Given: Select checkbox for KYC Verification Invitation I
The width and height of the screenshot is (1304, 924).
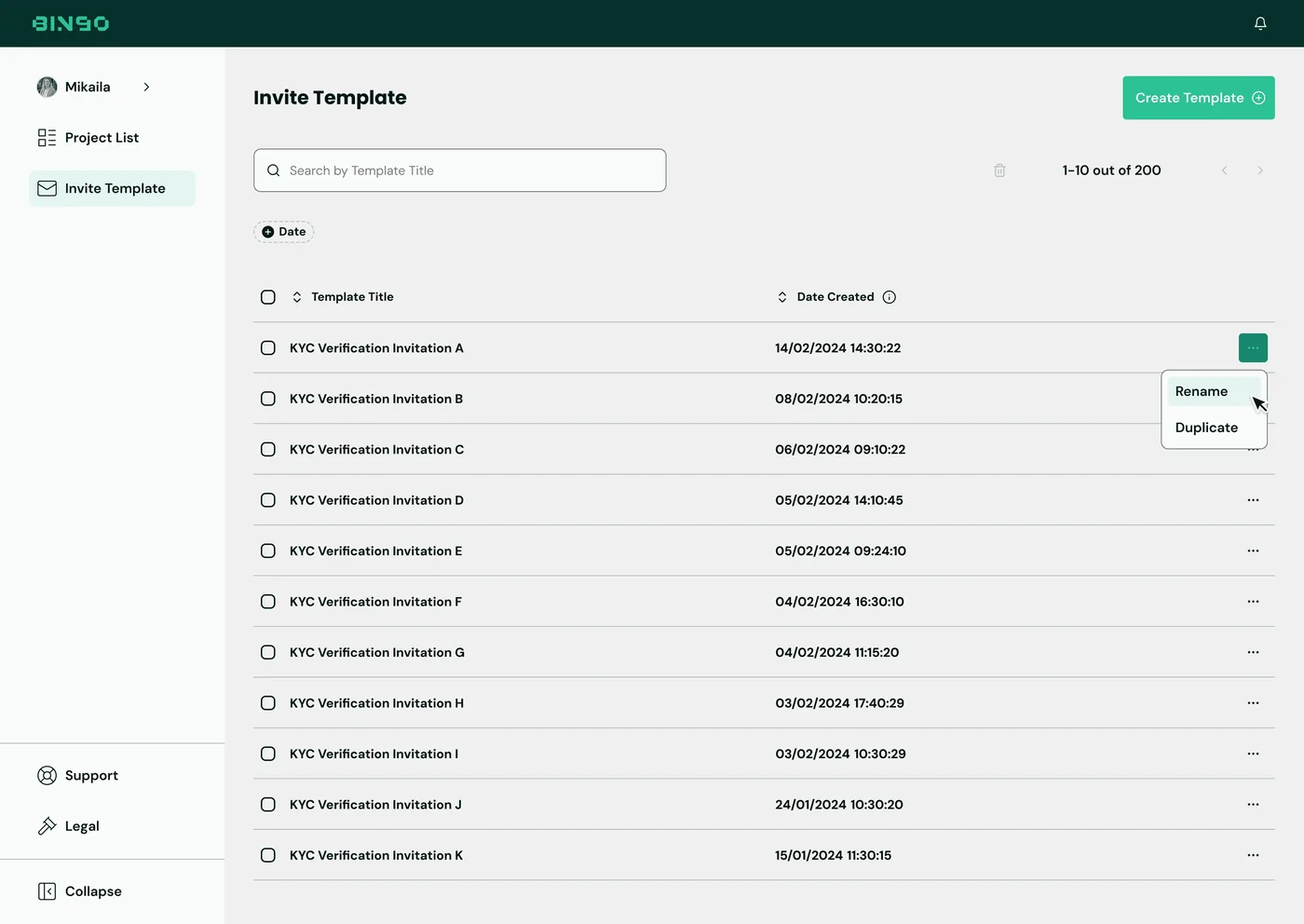Looking at the screenshot, I should (x=268, y=754).
